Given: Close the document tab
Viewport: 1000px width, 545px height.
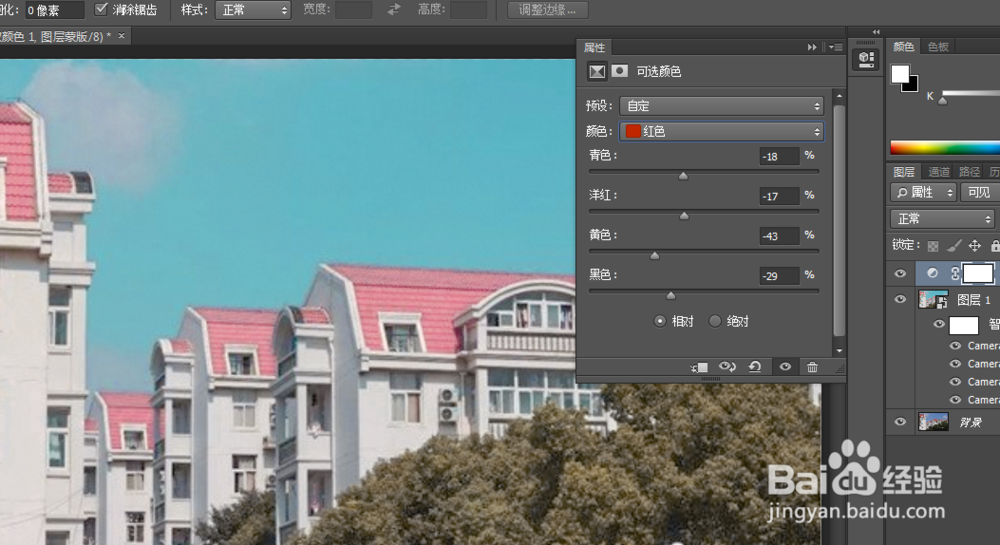Looking at the screenshot, I should 121,36.
